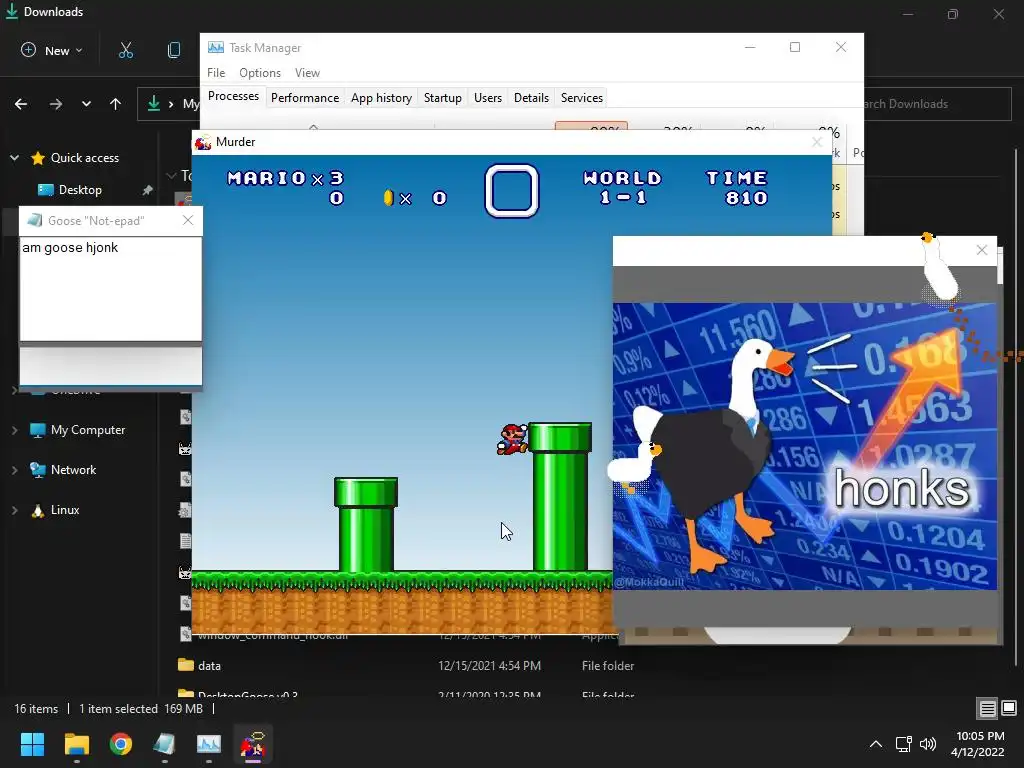Click the Task Manager title bar icon
The image size is (1024, 768).
pos(216,48)
